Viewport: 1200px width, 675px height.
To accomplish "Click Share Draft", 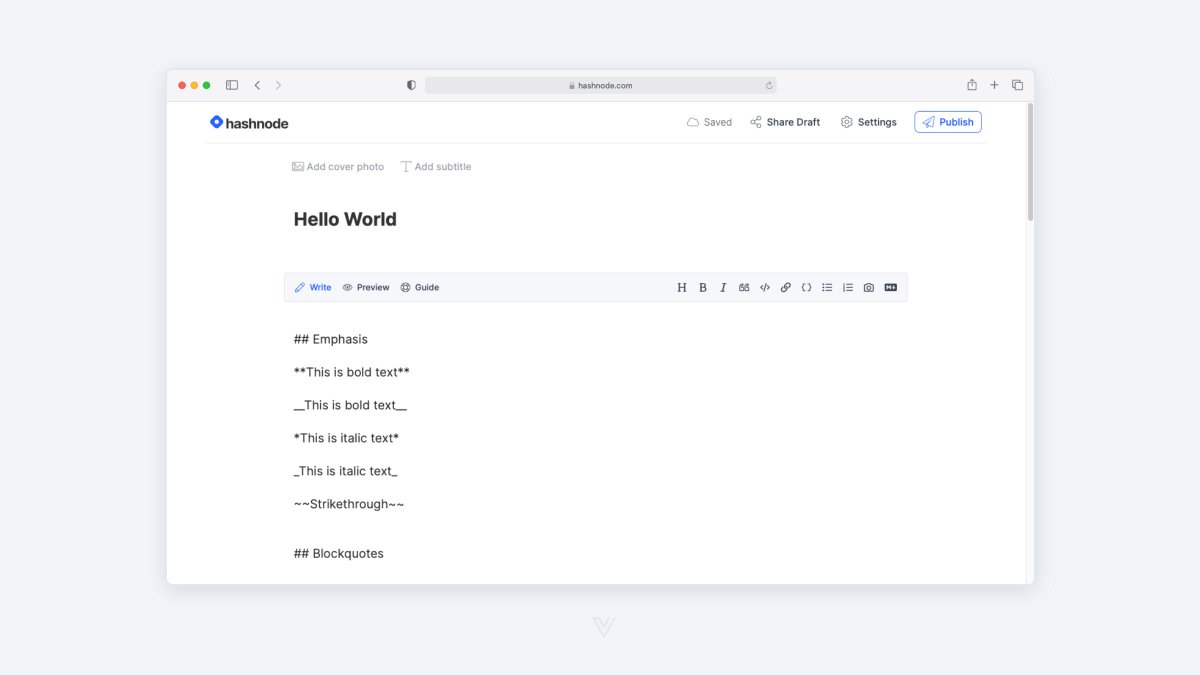I will pos(785,121).
